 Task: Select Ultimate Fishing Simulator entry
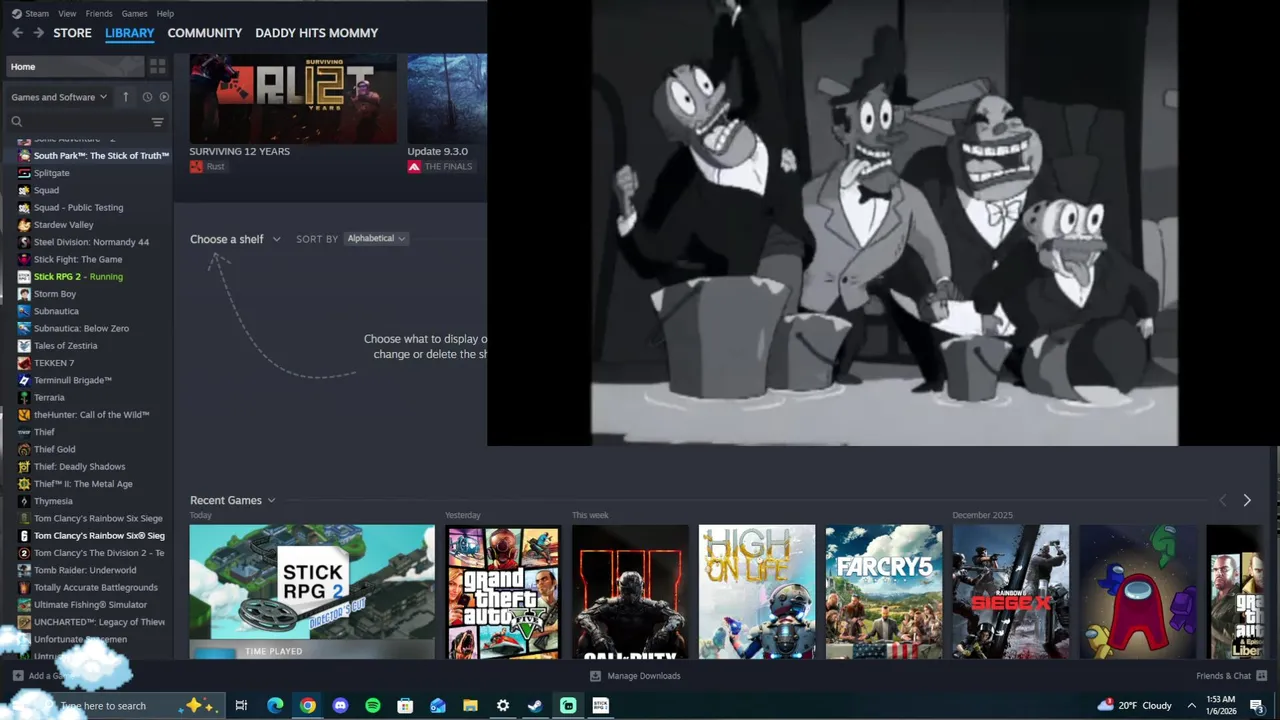(88, 604)
